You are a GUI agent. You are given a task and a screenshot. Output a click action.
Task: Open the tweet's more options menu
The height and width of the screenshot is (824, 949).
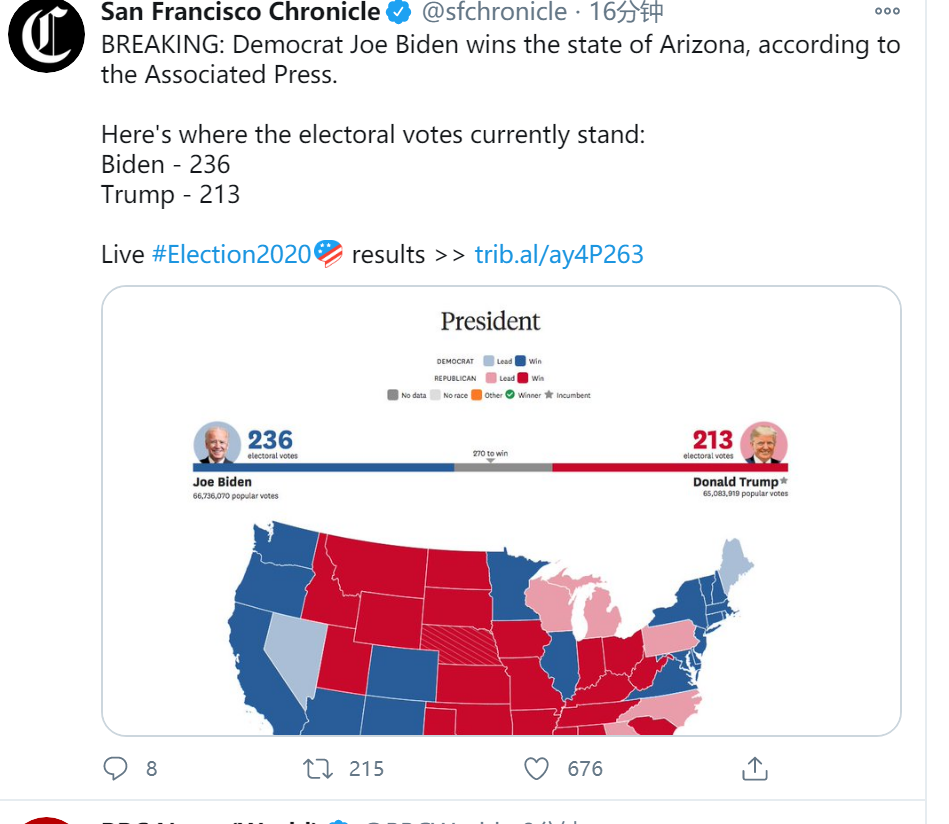pos(887,11)
